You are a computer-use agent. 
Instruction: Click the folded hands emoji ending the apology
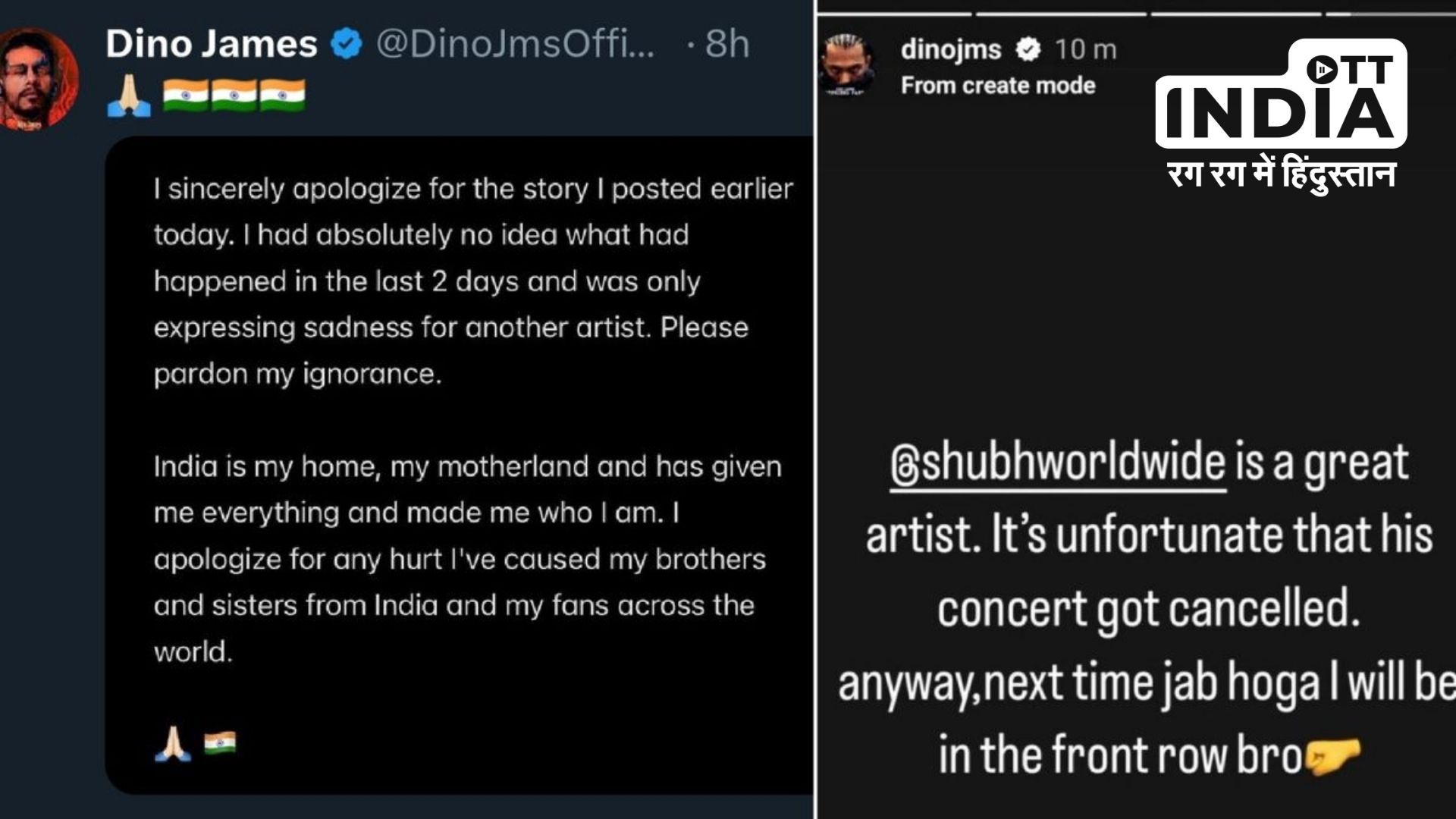(x=172, y=742)
